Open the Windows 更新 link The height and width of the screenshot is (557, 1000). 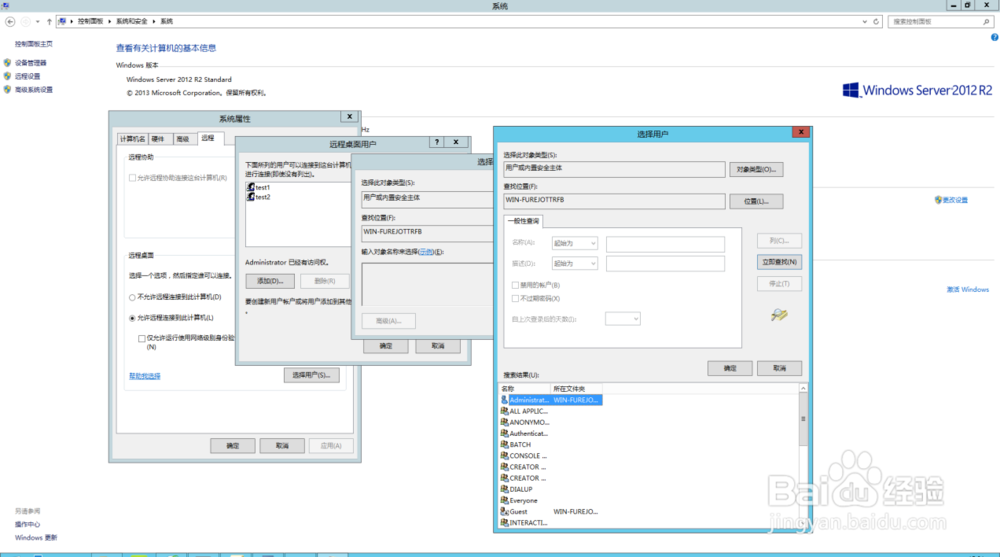(x=36, y=538)
